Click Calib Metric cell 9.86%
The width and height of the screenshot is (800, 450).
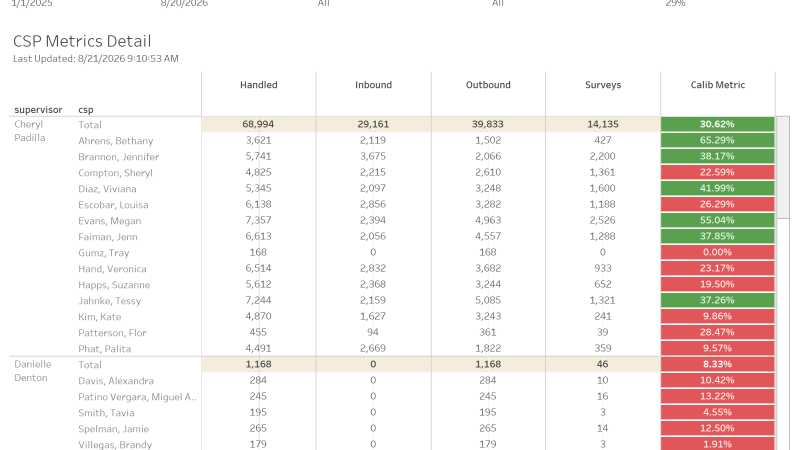(x=717, y=316)
